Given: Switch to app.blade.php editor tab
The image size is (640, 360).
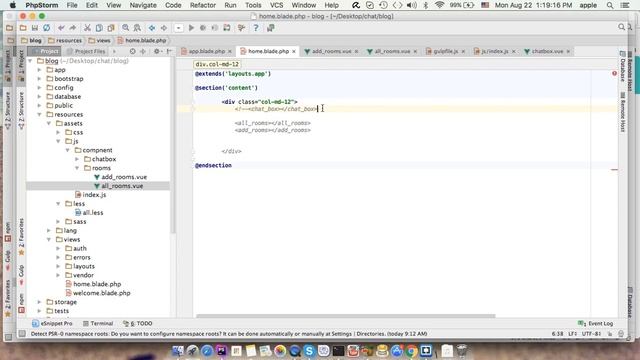Looking at the screenshot, I should pyautogui.click(x=207, y=51).
